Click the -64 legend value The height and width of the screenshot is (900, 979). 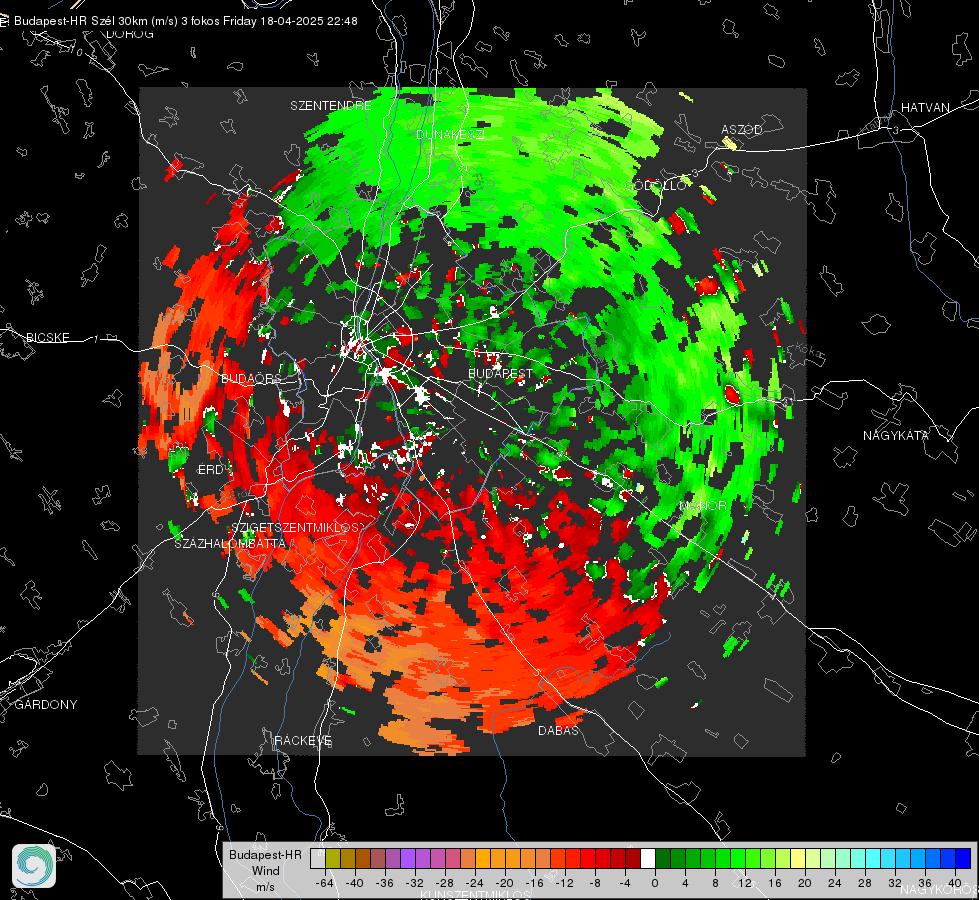coord(325,883)
